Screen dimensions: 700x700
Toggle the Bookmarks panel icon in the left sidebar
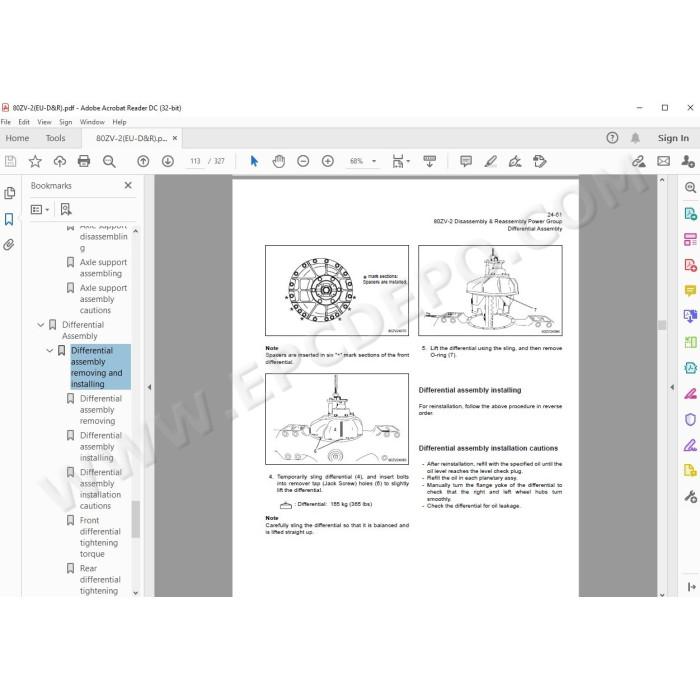9,219
